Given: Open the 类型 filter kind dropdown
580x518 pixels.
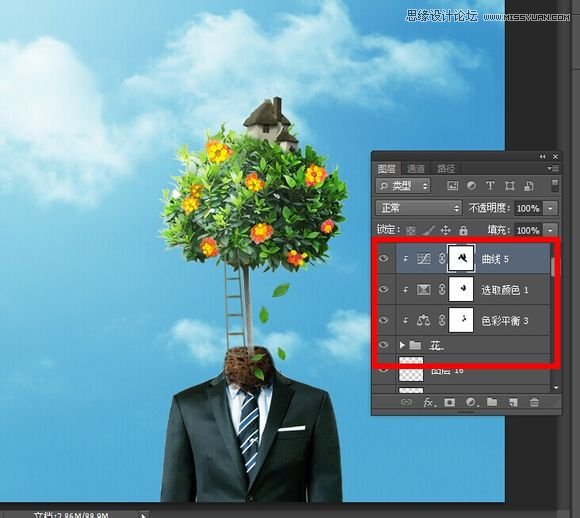Looking at the screenshot, I should pos(403,185).
